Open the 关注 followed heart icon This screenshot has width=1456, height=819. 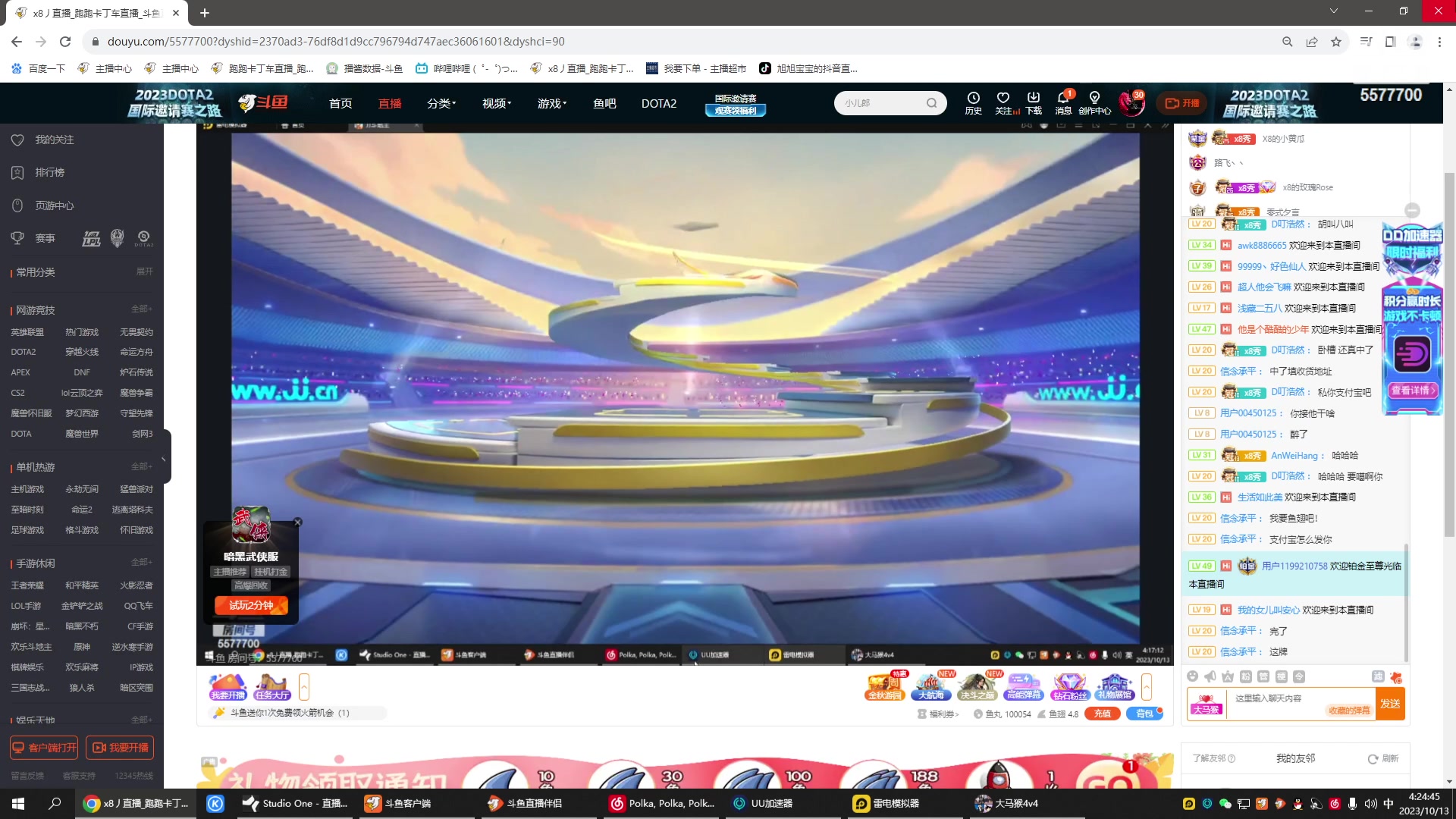point(1003,102)
